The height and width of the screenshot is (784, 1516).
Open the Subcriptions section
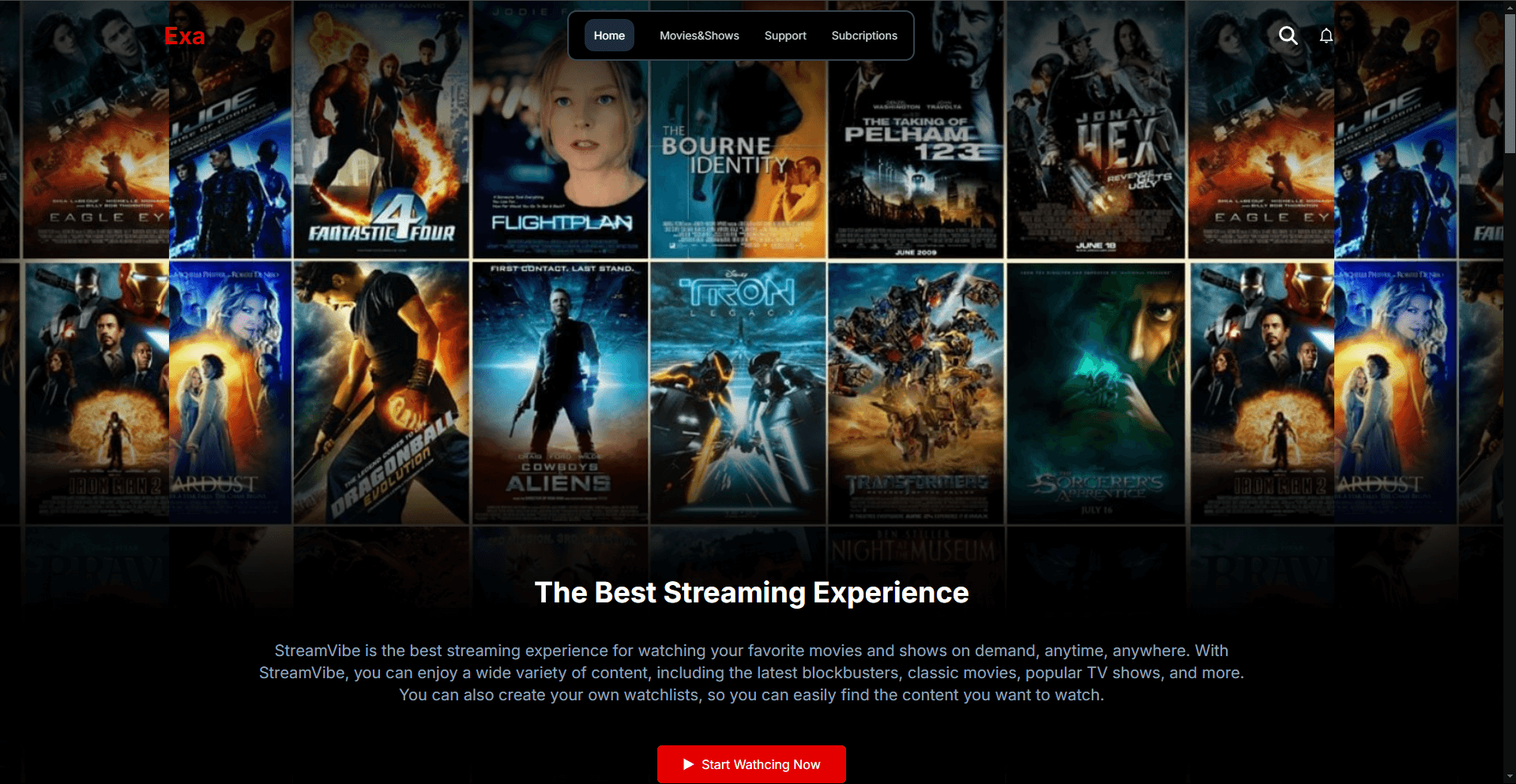863,36
